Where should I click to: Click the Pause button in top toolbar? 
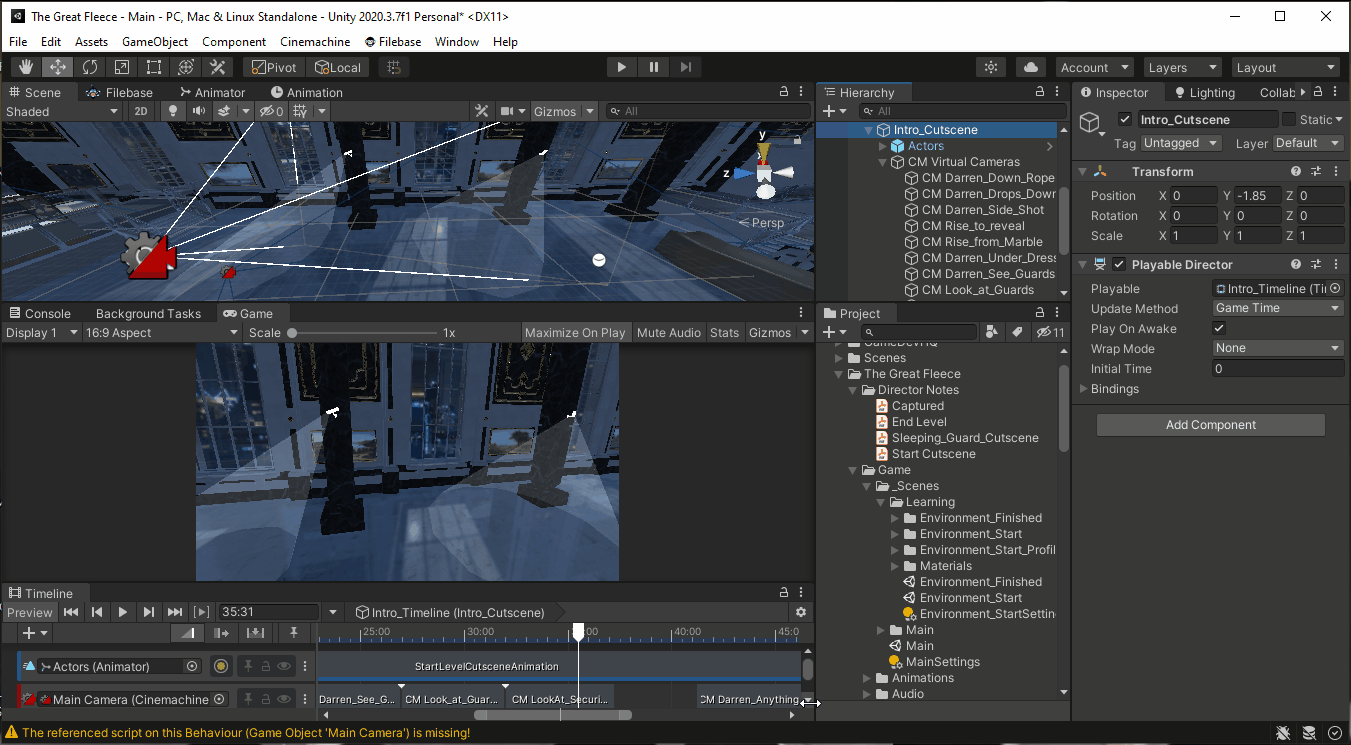click(x=654, y=67)
